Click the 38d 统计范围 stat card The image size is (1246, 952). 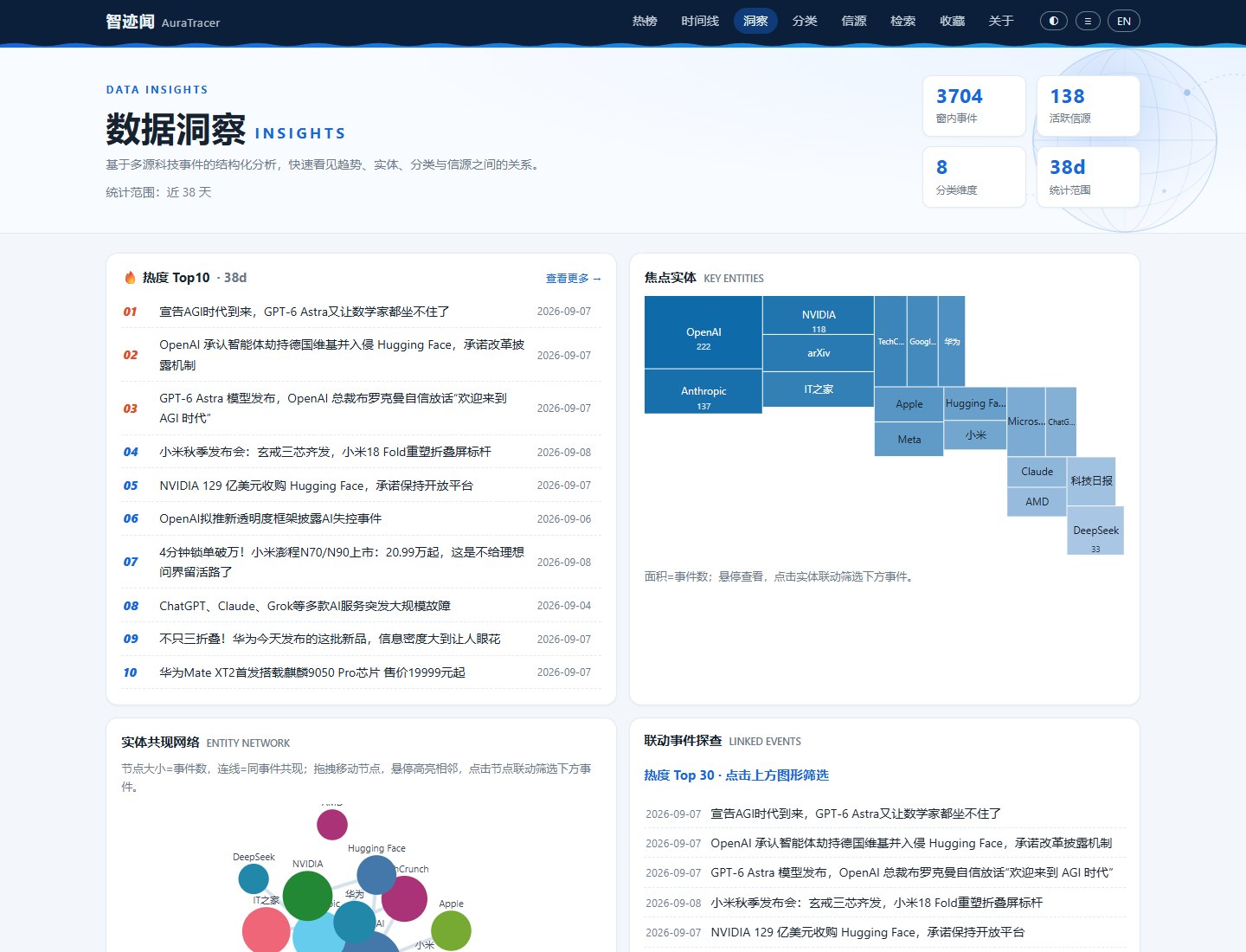[x=1088, y=177]
